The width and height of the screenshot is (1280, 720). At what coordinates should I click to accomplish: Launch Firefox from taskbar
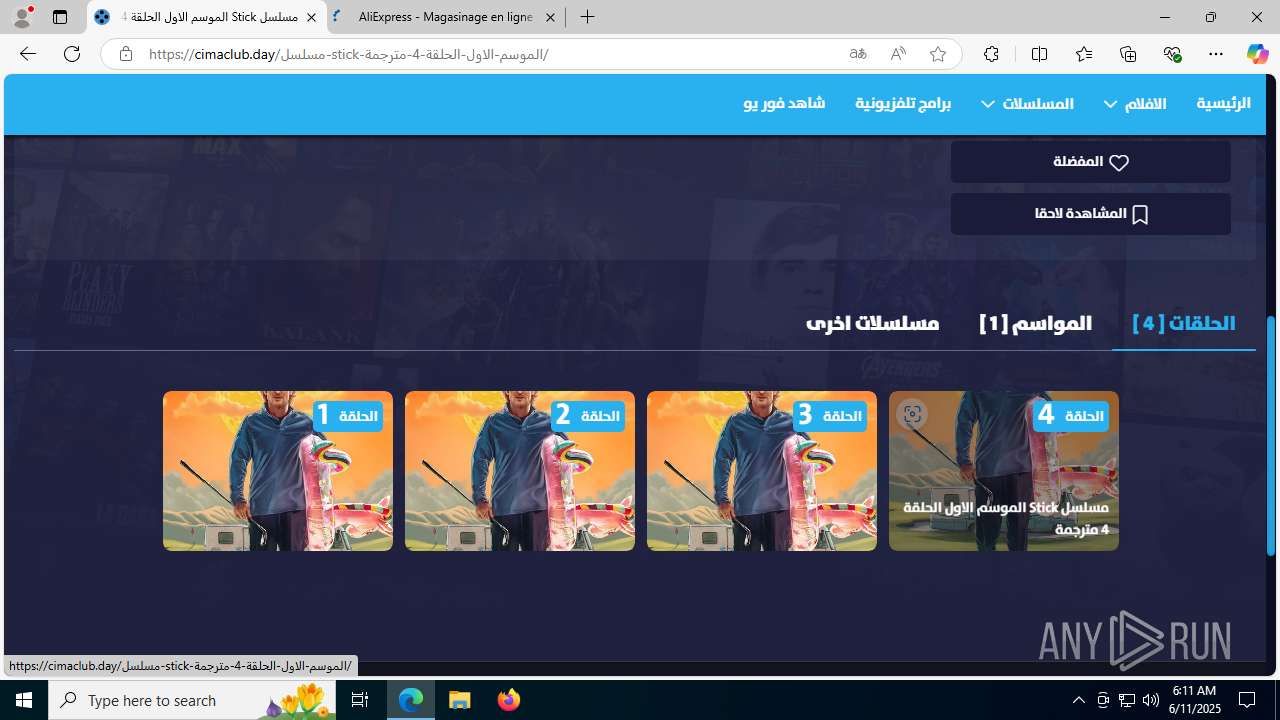[509, 700]
